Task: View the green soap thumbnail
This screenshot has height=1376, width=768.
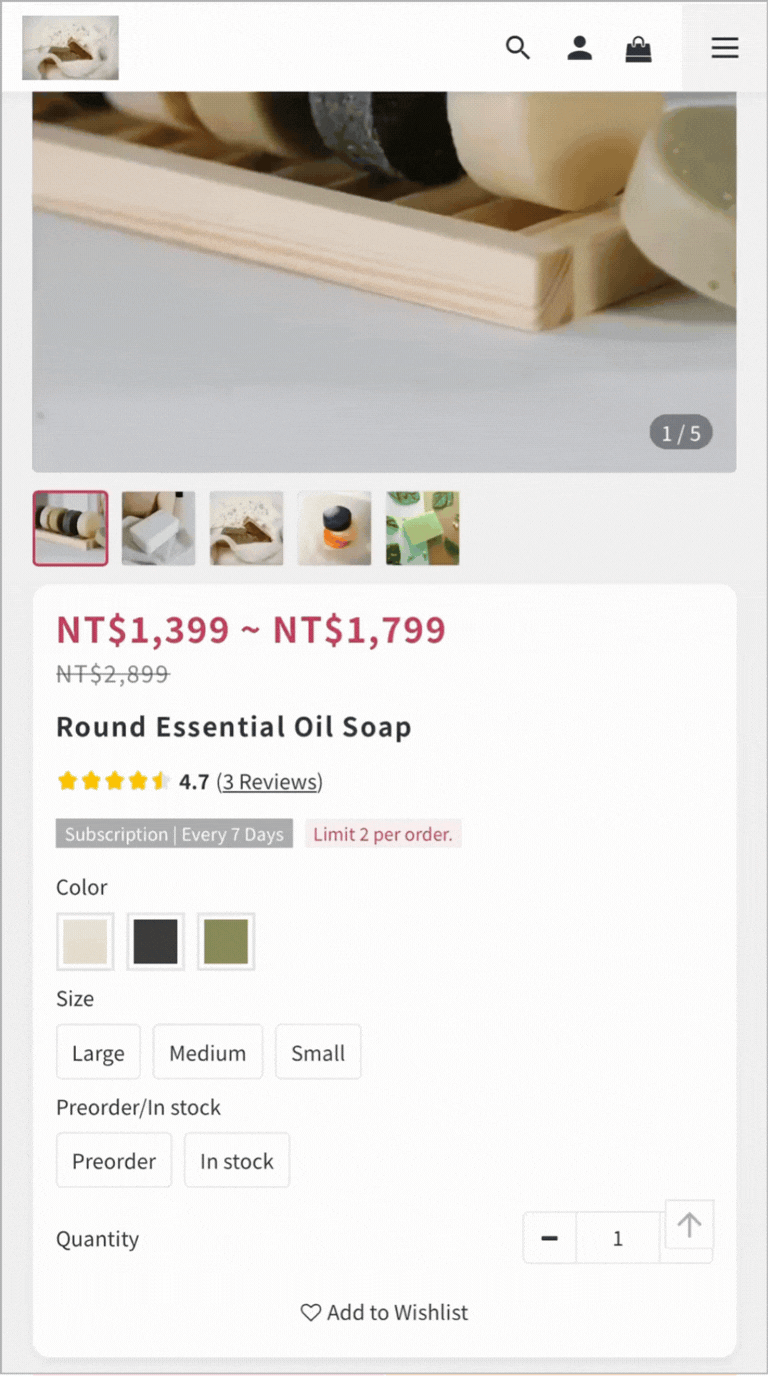Action: pyautogui.click(x=423, y=528)
